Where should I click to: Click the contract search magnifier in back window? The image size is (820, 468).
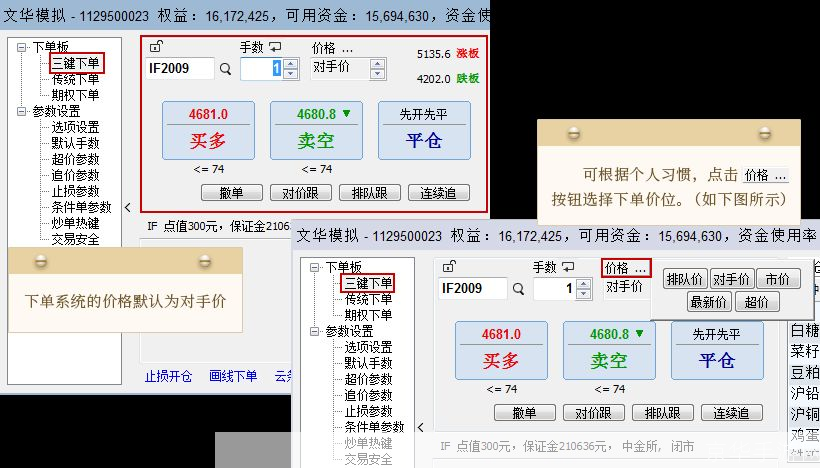tap(225, 69)
